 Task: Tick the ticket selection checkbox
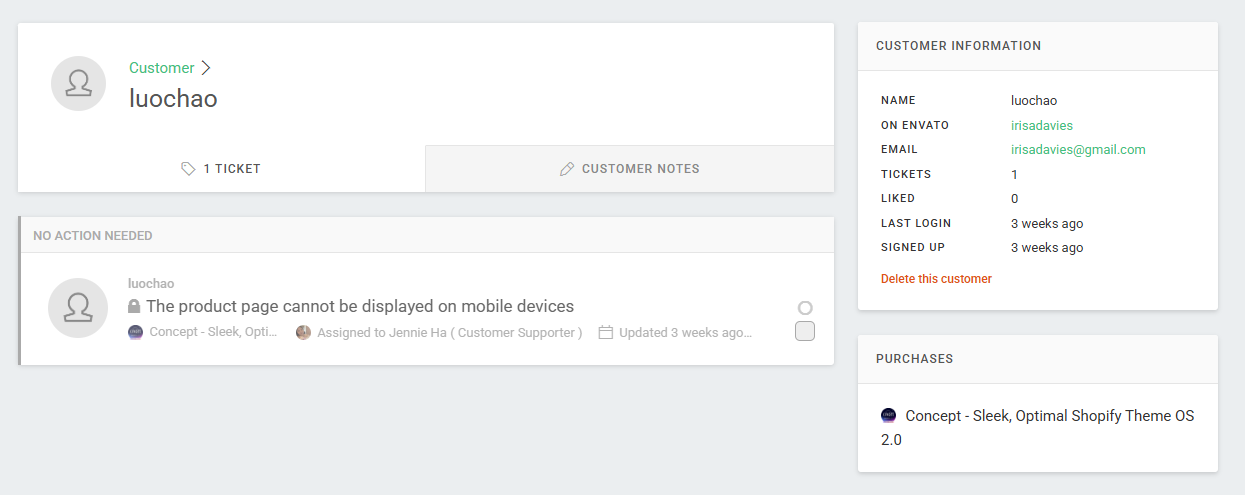[805, 331]
